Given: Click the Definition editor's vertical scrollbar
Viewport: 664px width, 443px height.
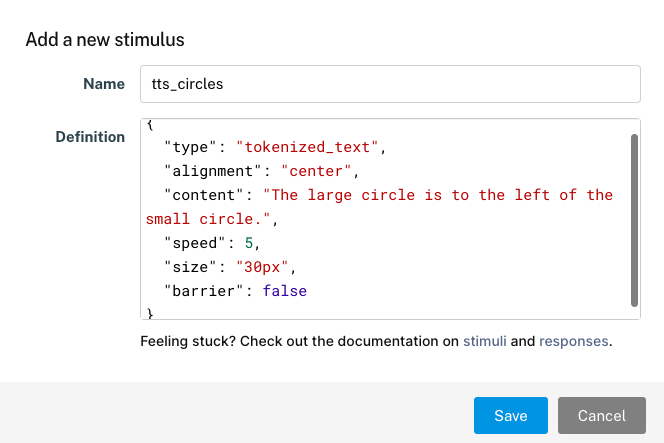Looking at the screenshot, I should pyautogui.click(x=634, y=220).
